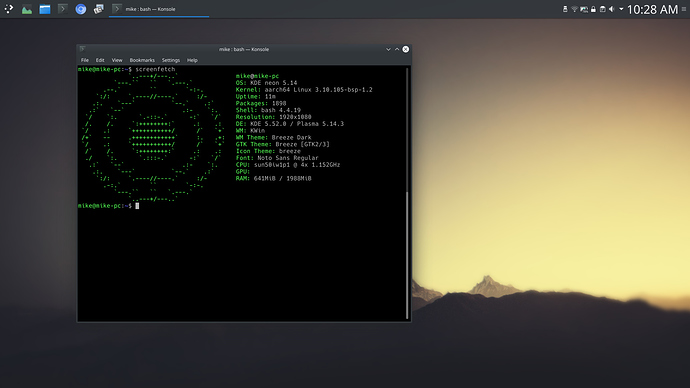Open the Edit menu in Konsole
This screenshot has width=690, height=388.
coord(100,60)
